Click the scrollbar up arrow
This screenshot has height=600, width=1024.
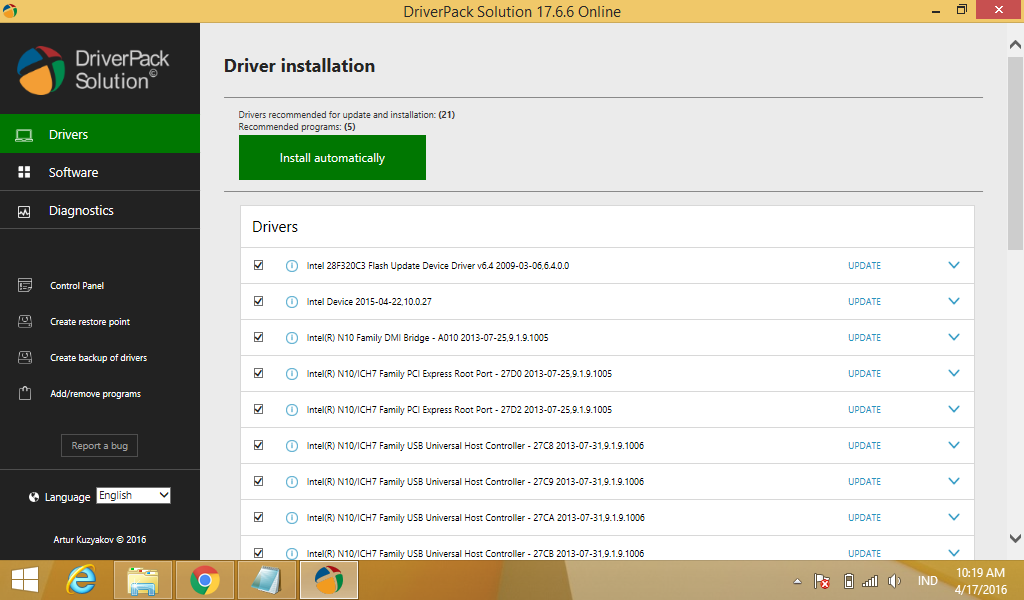[x=1015, y=44]
